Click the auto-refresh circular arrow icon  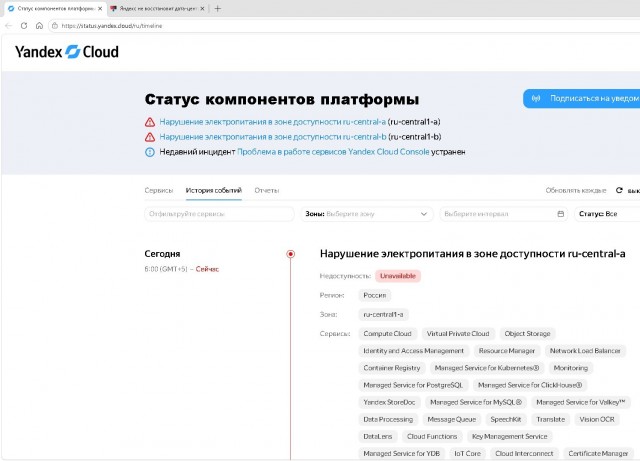(x=619, y=190)
